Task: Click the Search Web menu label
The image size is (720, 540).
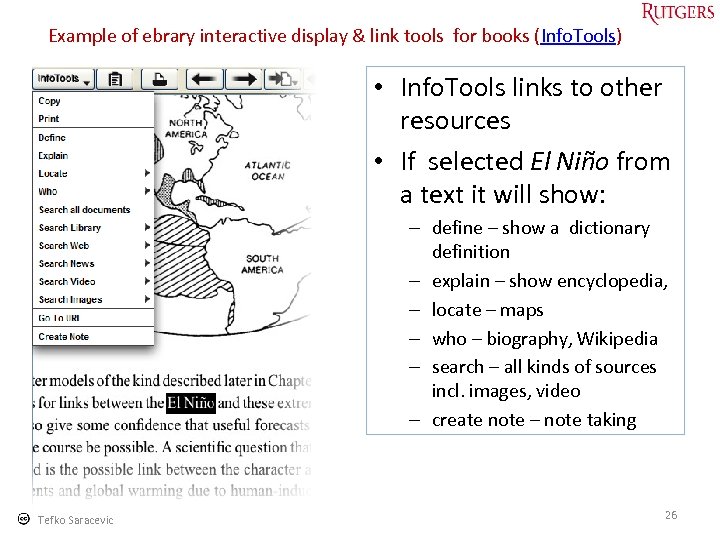Action: 64,246
